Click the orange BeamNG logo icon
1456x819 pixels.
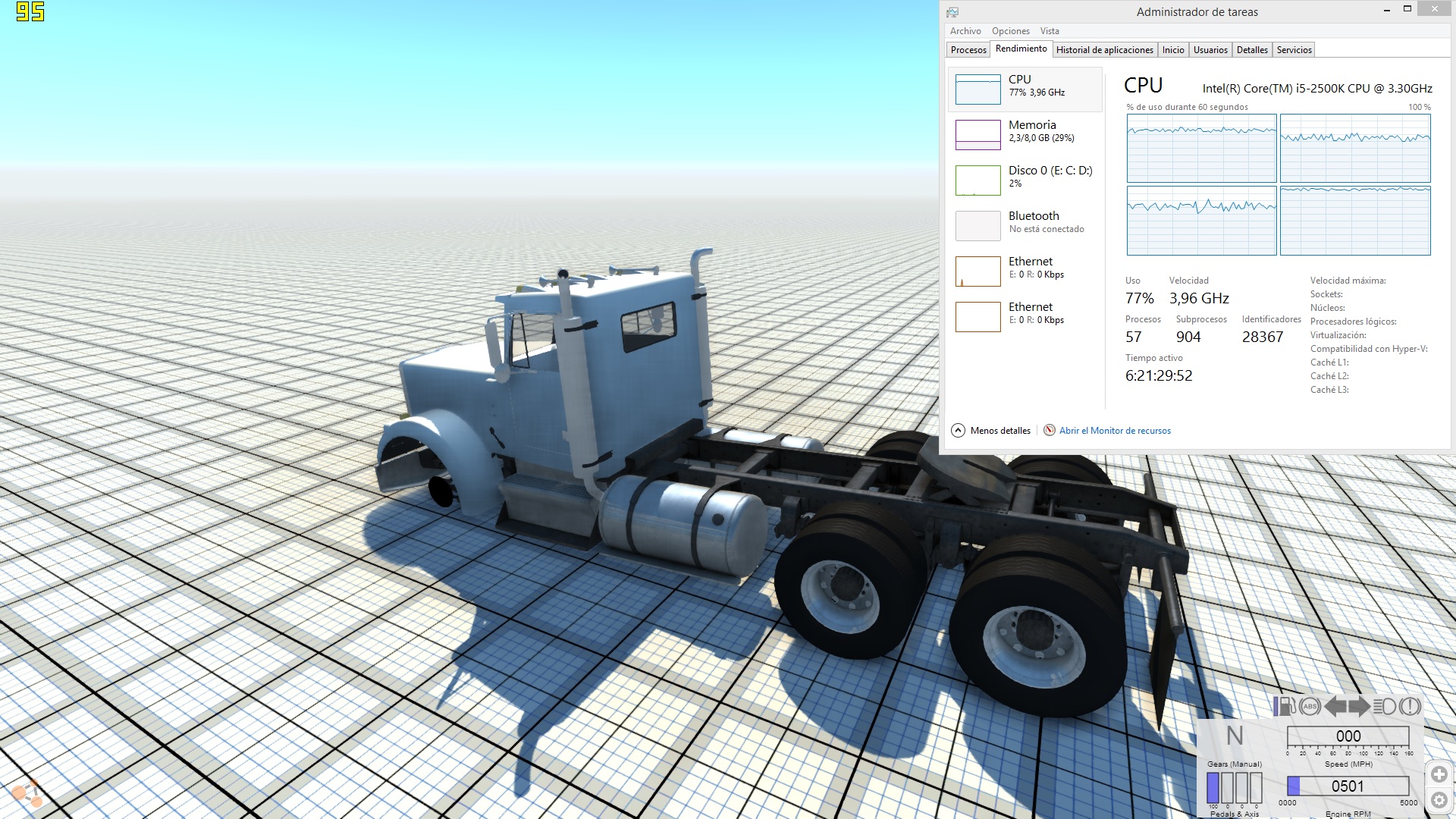(27, 794)
